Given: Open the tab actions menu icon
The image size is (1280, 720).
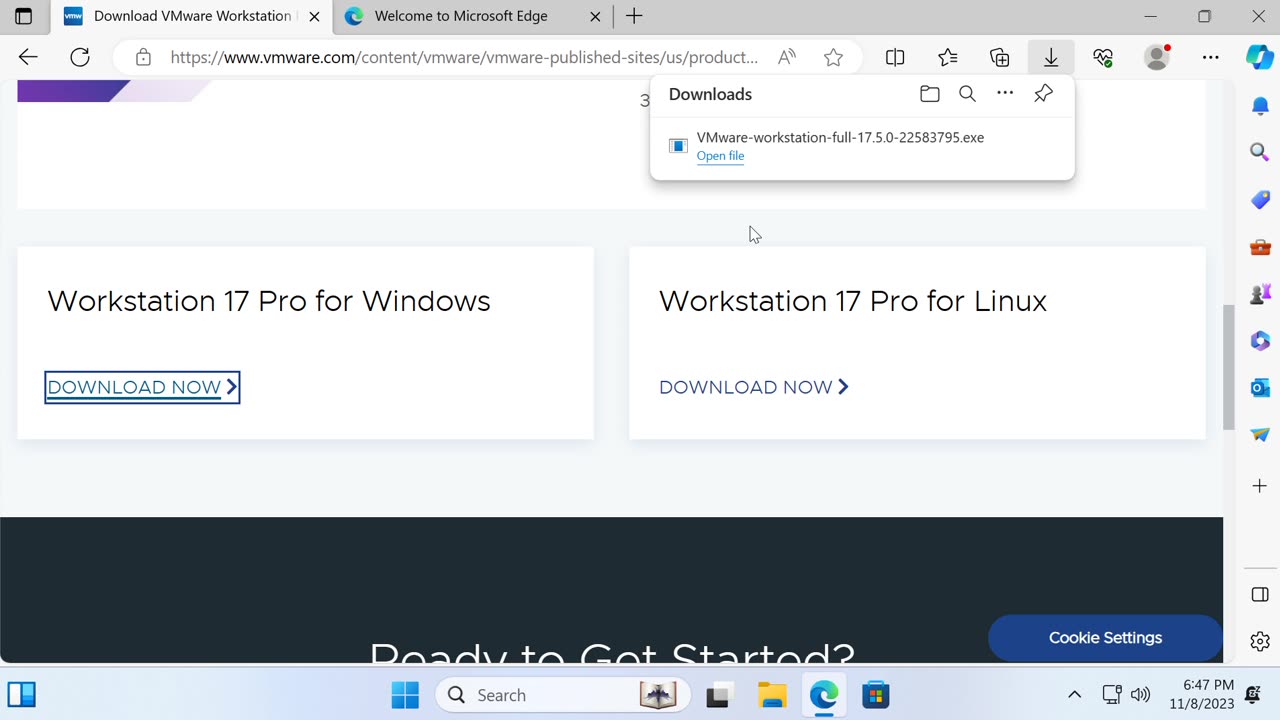Looking at the screenshot, I should [23, 16].
